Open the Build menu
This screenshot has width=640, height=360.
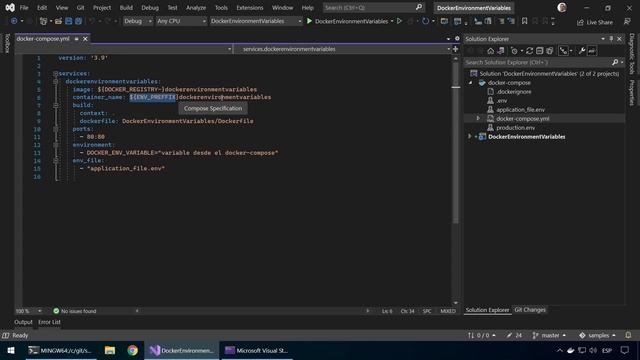pyautogui.click(x=126, y=8)
